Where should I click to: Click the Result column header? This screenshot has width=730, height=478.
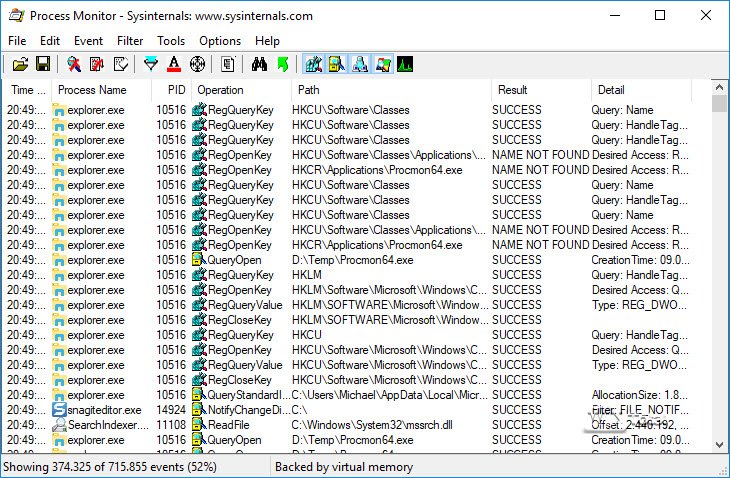click(513, 90)
